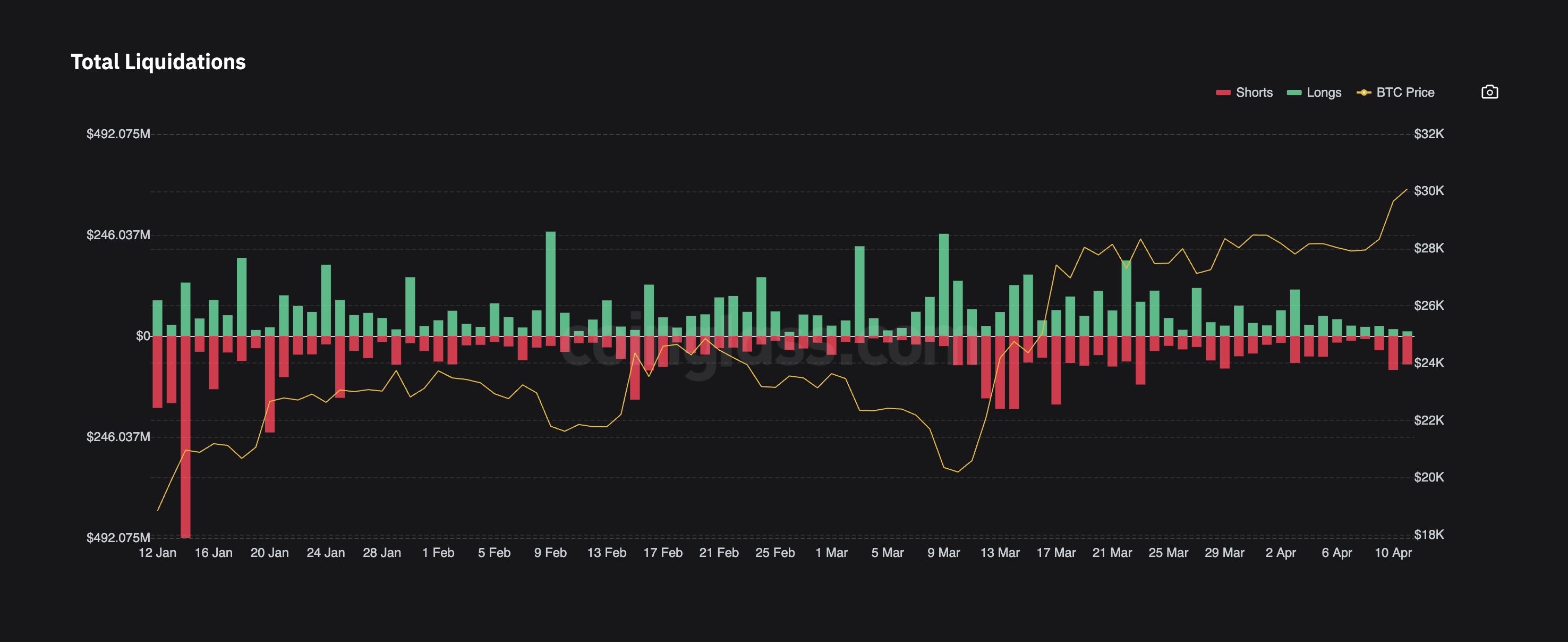
Task: Click the $20K price axis label
Action: tap(1429, 477)
